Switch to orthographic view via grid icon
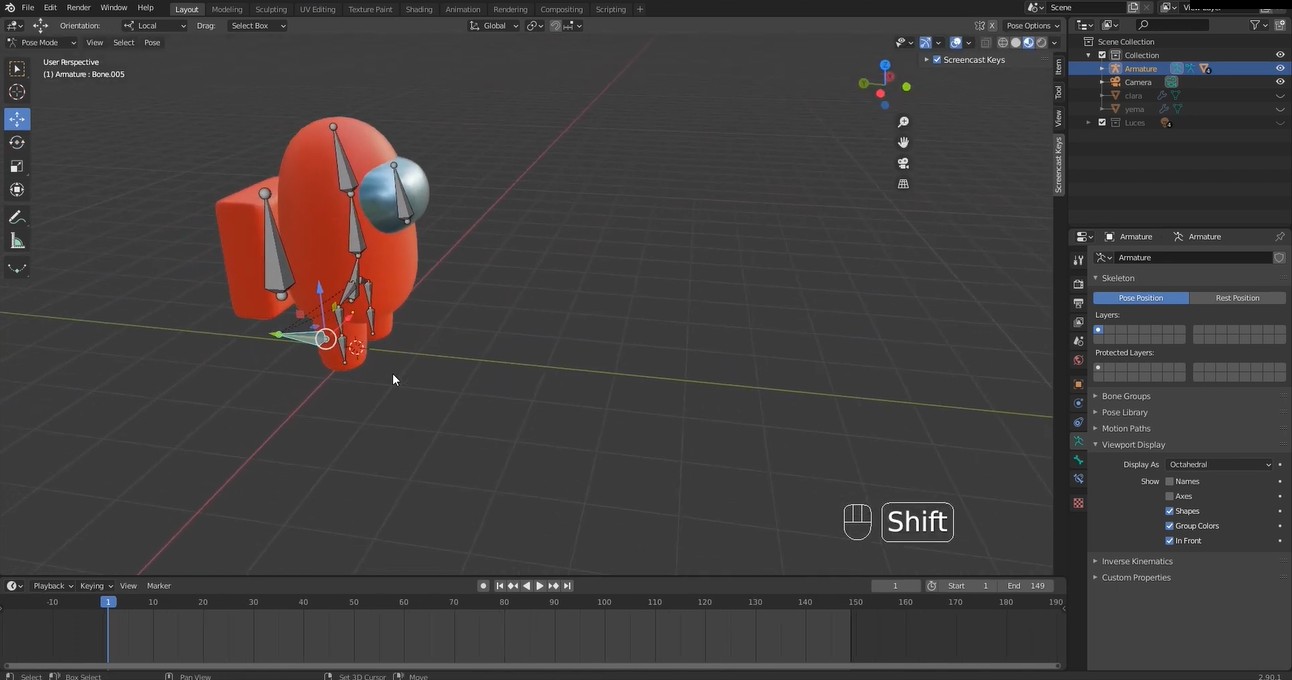This screenshot has height=680, width=1292. (903, 184)
